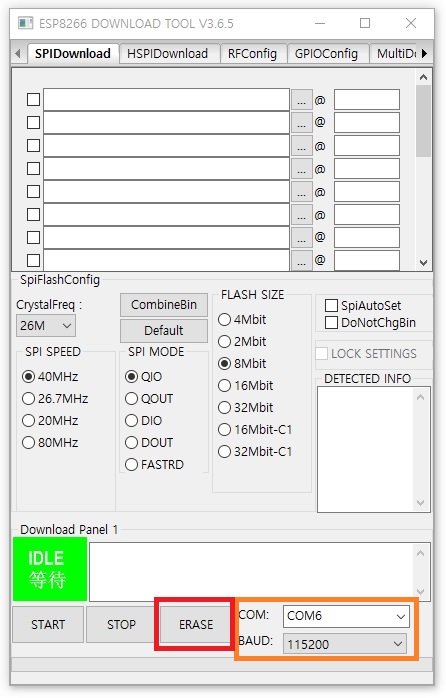
Task: Tick the fifth file row checkbox
Action: point(33,191)
